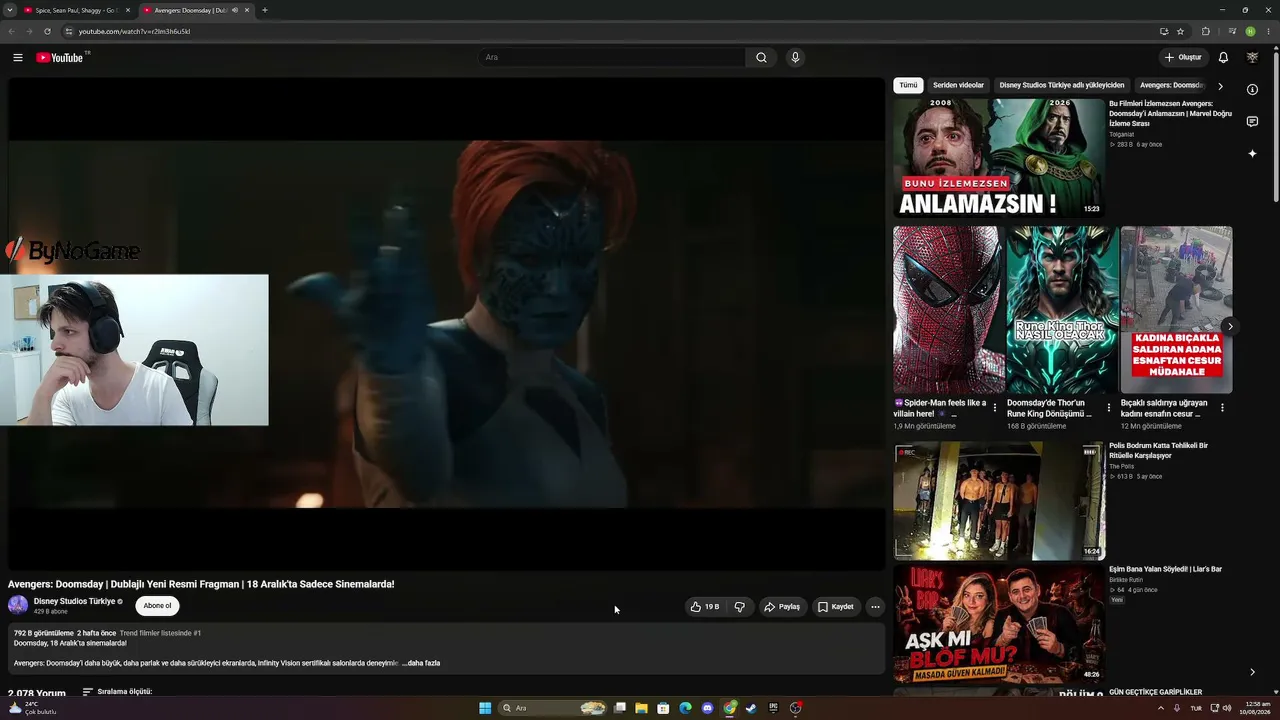The image size is (1280, 720).
Task: Open the Polis basement video thumbnail
Action: click(999, 501)
